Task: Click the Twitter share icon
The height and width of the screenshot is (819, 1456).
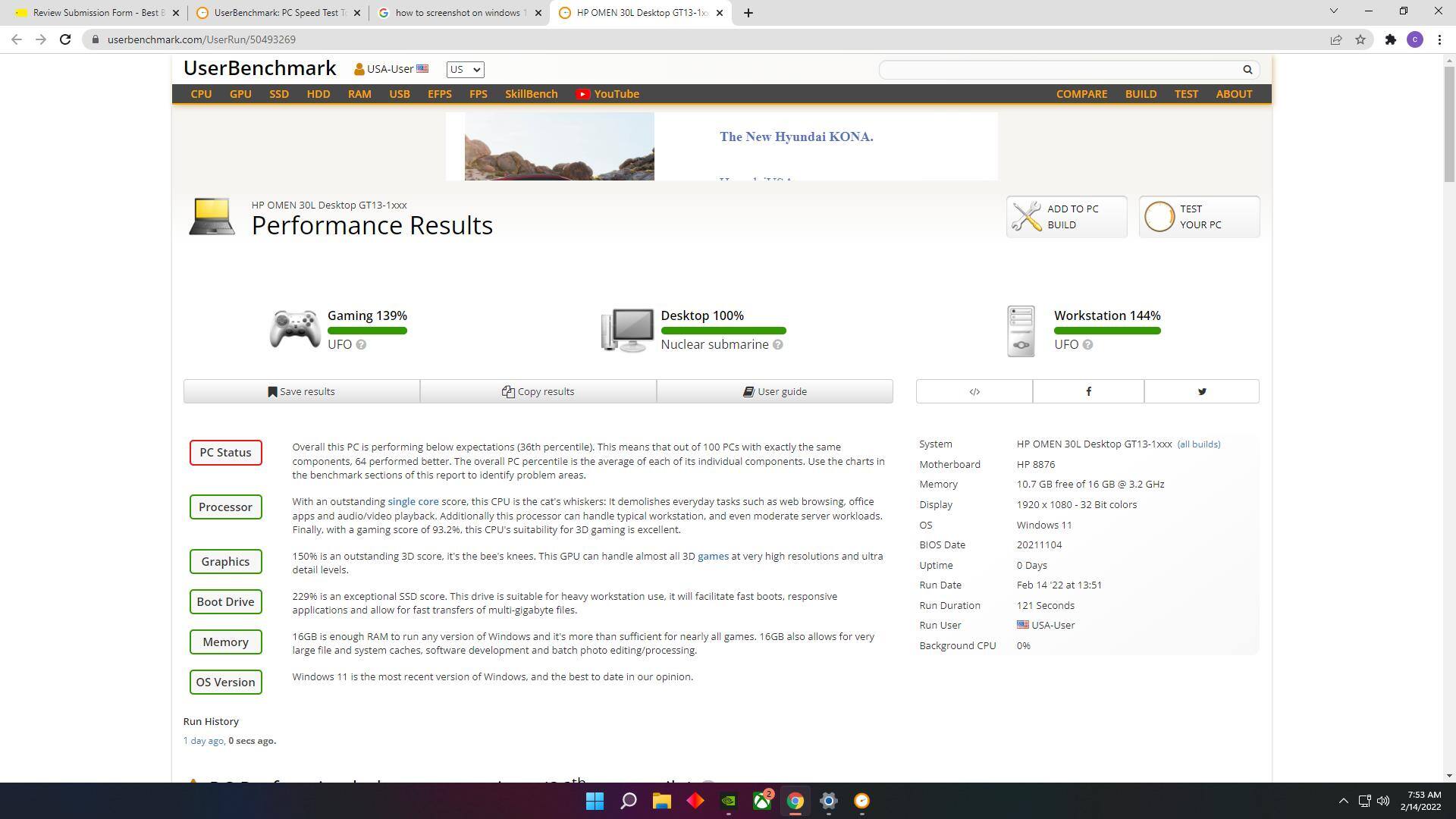Action: click(x=1201, y=391)
